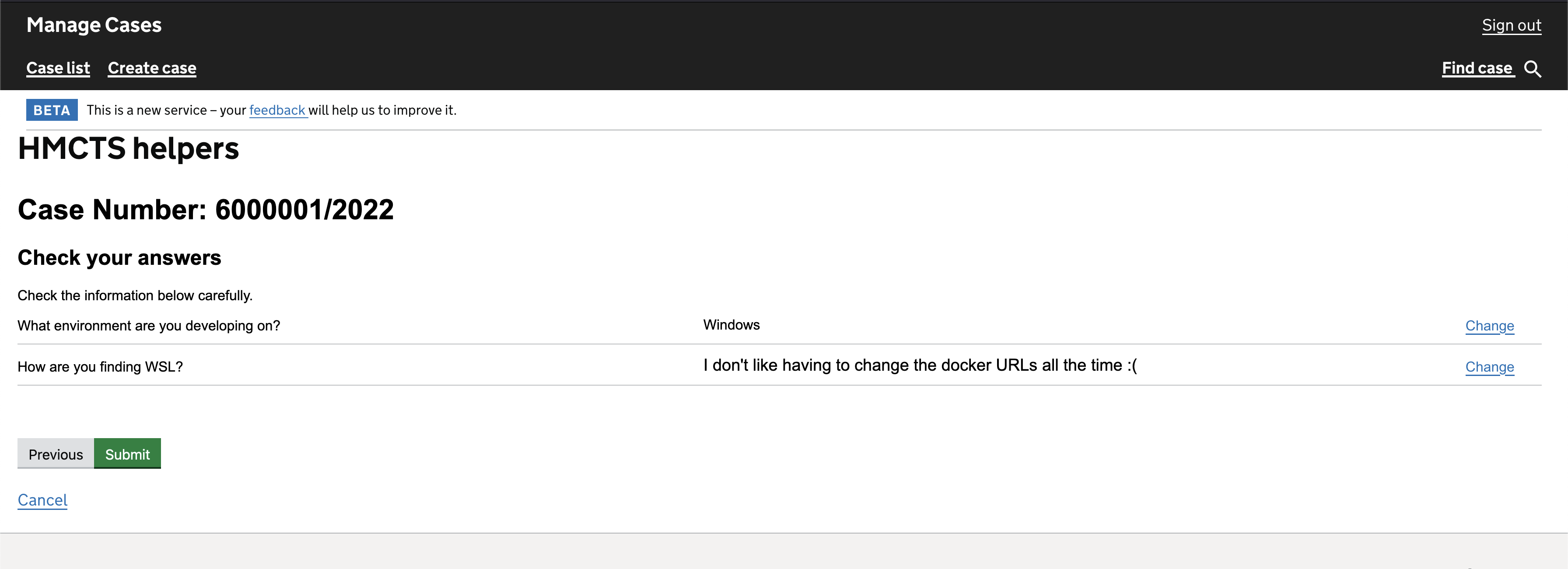
Task: Click the 'How are you finding WSL?' question
Action: [x=100, y=367]
